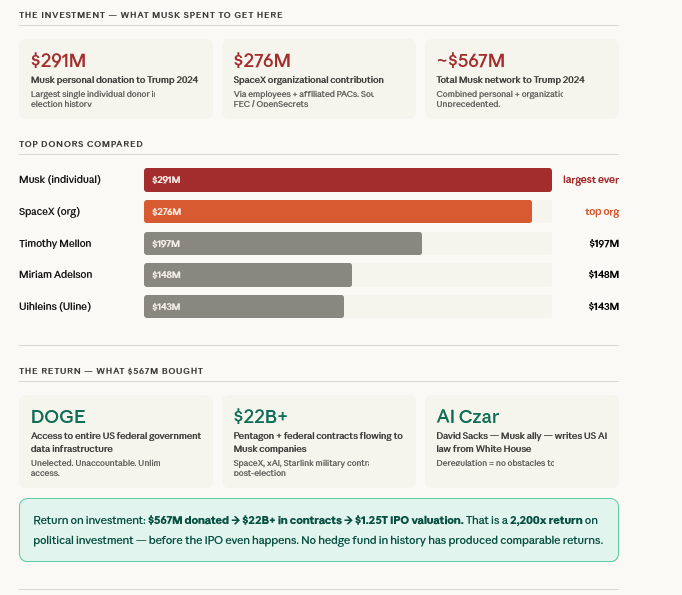Image resolution: width=682 pixels, height=595 pixels.
Task: Click the AI Czar David Sacks card
Action: coord(522,441)
